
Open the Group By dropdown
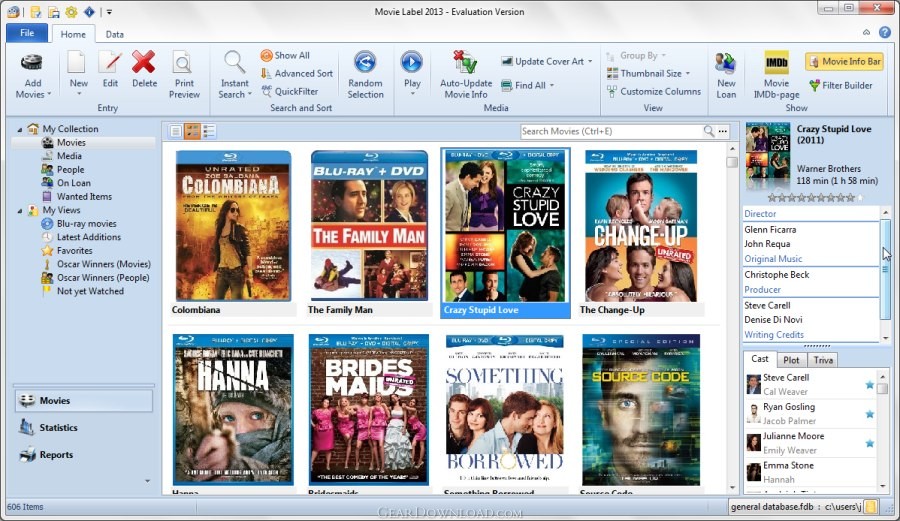pyautogui.click(x=637, y=55)
